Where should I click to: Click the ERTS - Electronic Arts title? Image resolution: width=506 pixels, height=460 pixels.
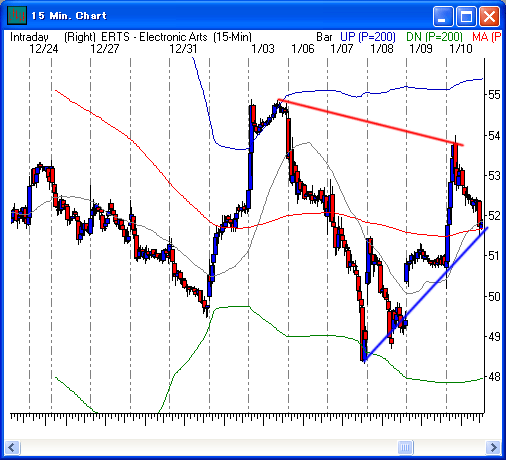point(154,37)
